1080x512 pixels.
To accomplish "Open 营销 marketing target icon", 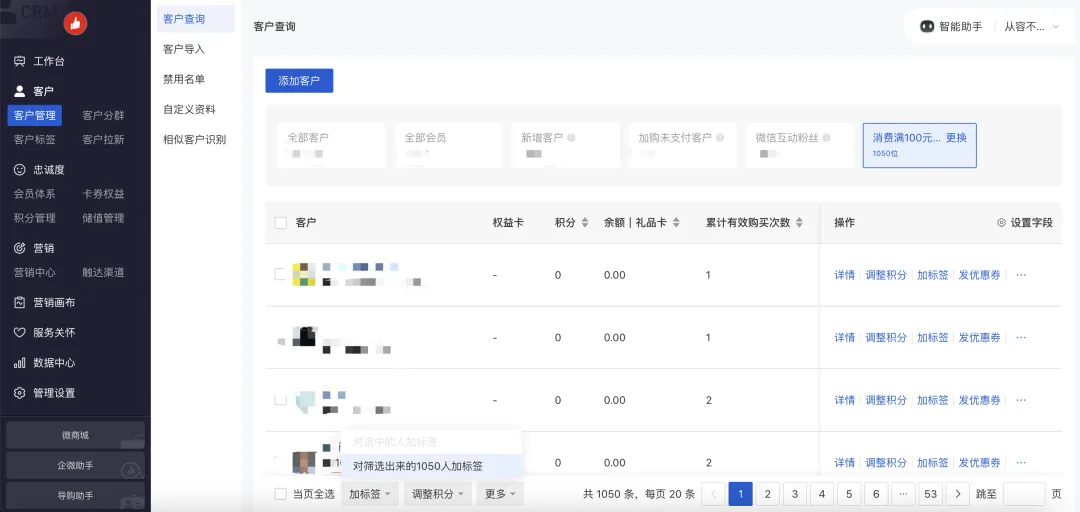I will [x=19, y=248].
